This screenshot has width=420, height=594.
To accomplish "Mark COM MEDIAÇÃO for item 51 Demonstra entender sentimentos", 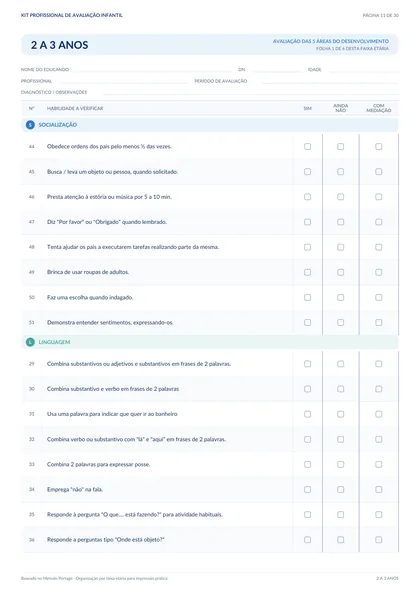I will (x=379, y=322).
